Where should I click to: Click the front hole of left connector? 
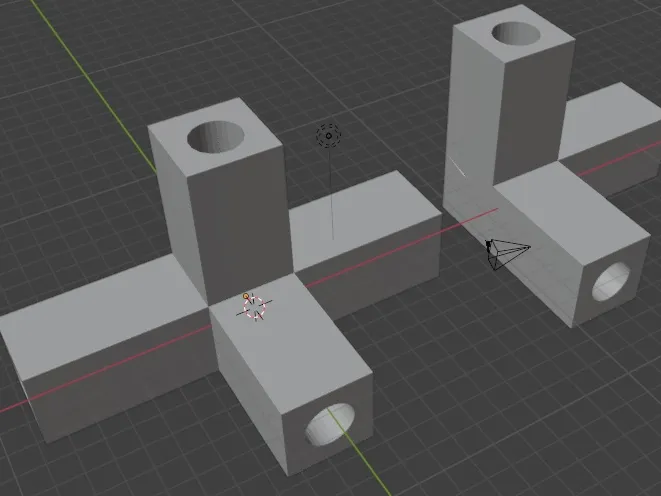[x=330, y=424]
